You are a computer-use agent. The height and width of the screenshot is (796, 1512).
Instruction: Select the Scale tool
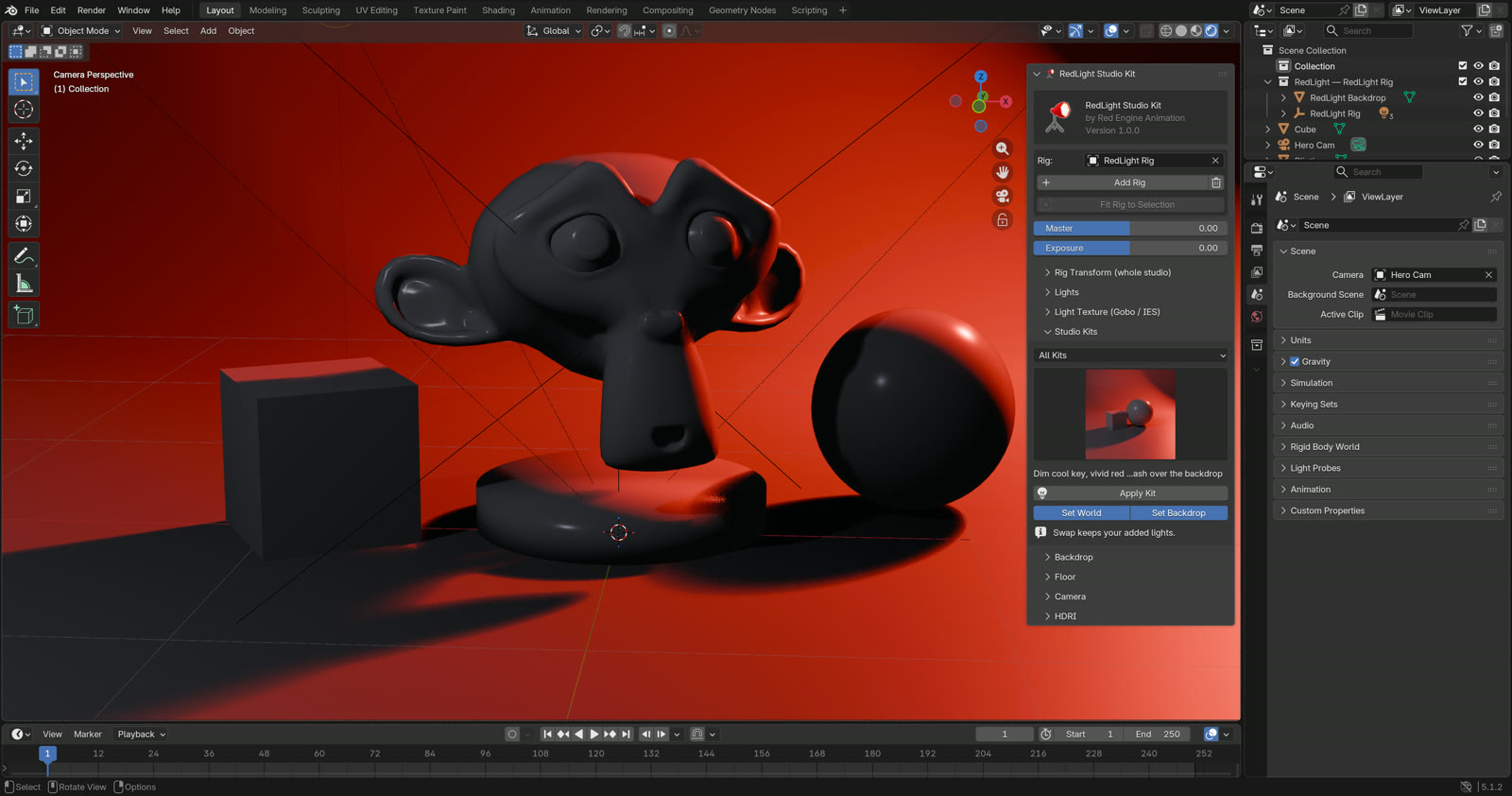point(24,196)
